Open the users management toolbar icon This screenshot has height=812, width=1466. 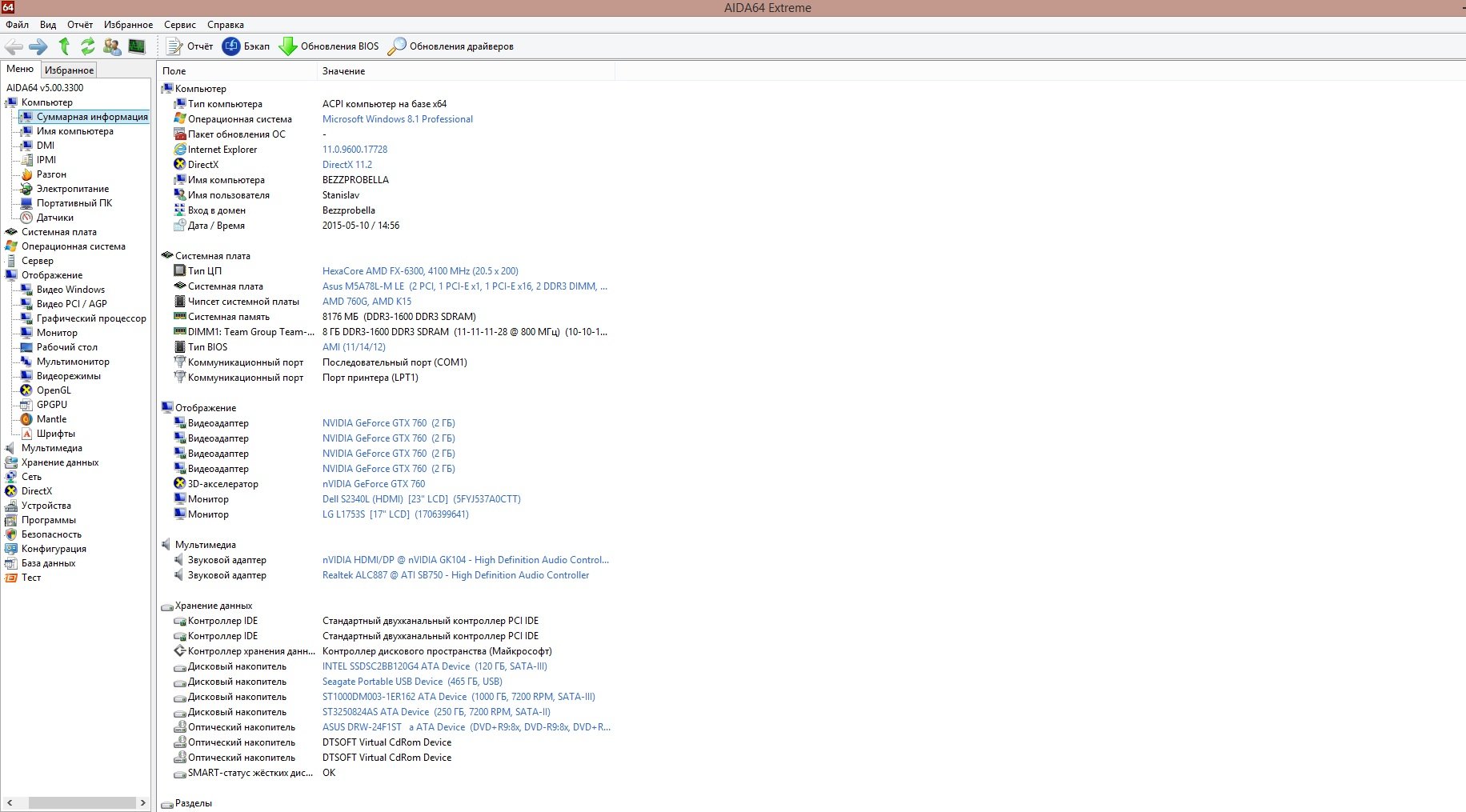(x=112, y=46)
